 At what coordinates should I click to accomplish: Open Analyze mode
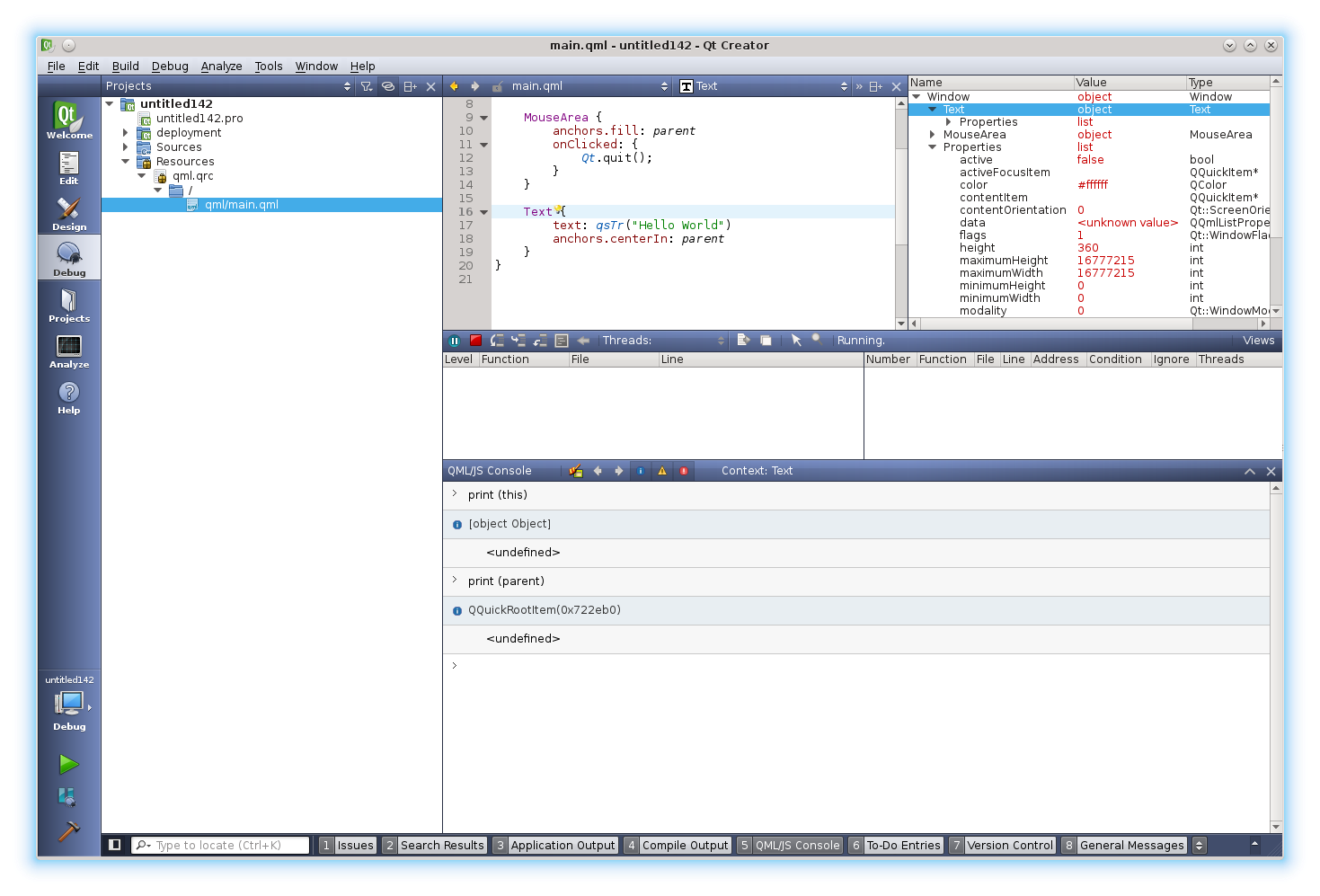tap(69, 350)
